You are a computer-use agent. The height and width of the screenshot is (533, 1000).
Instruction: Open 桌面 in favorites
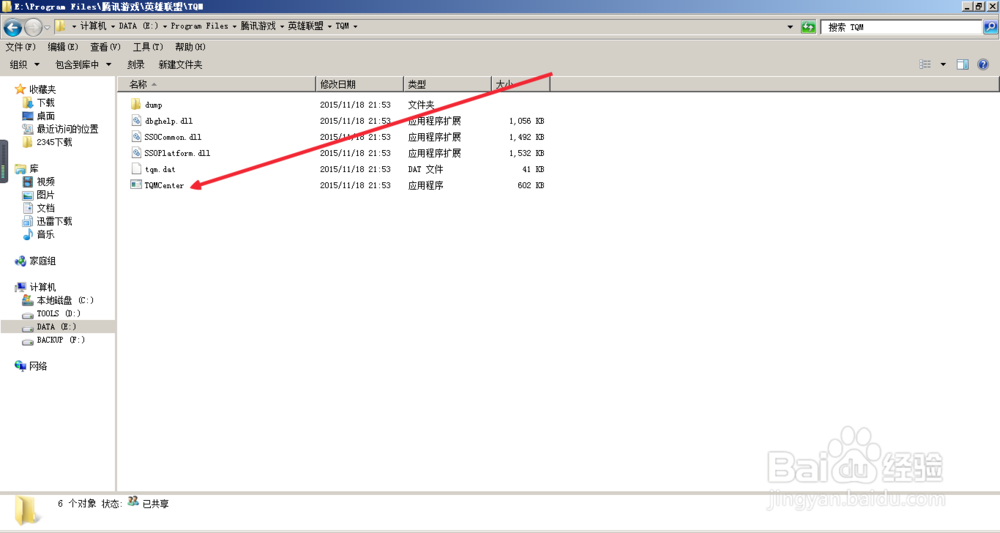click(x=45, y=116)
